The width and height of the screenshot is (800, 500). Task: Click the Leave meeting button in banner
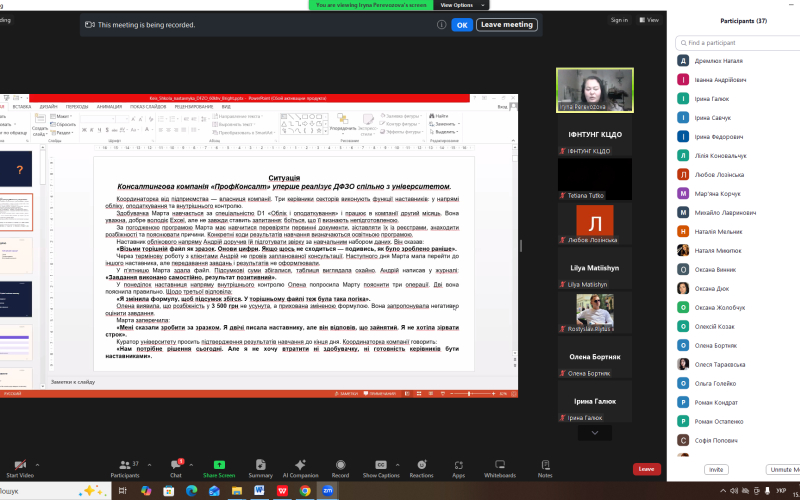(507, 24)
